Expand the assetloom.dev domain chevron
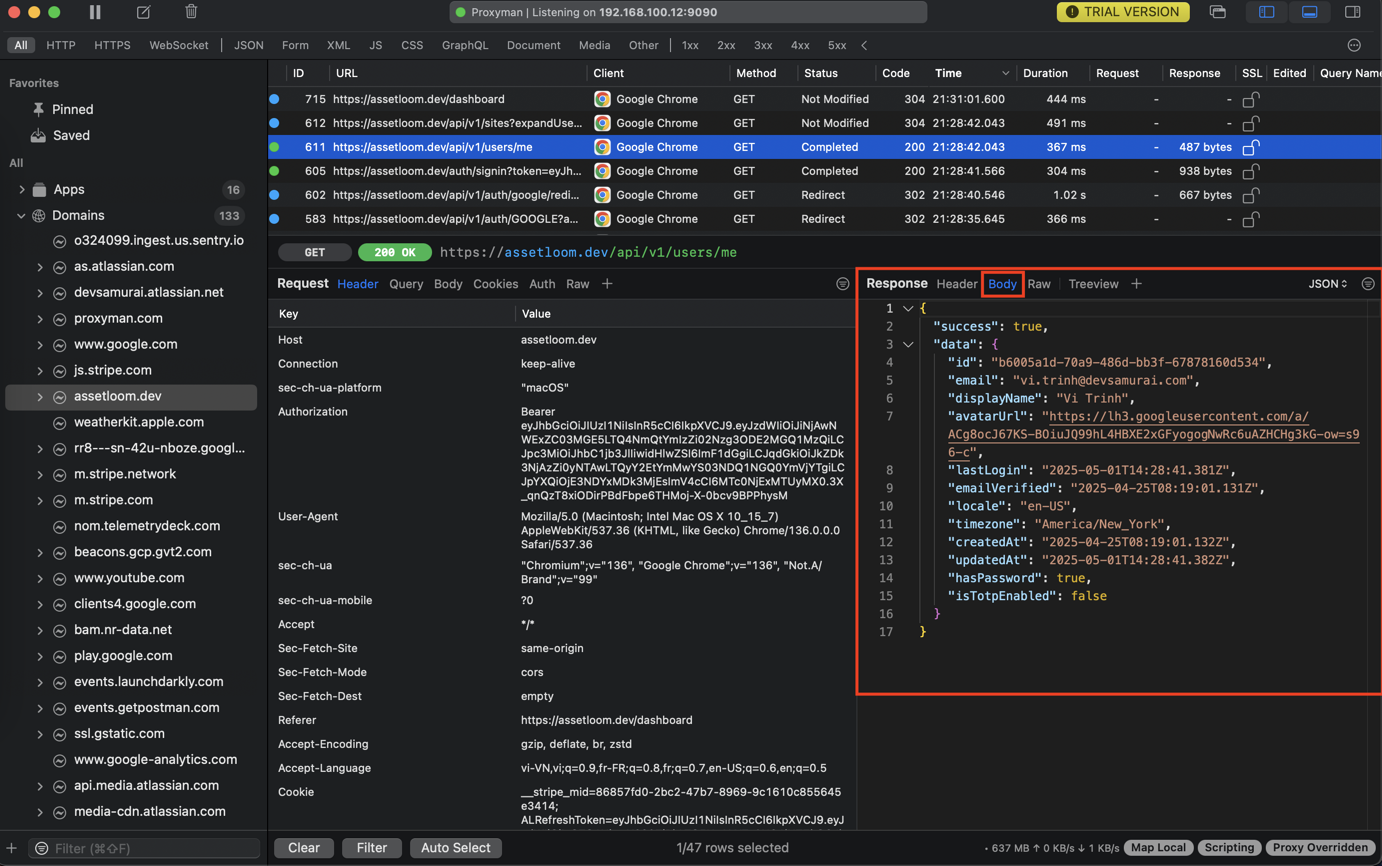1382x866 pixels. pyautogui.click(x=40, y=397)
